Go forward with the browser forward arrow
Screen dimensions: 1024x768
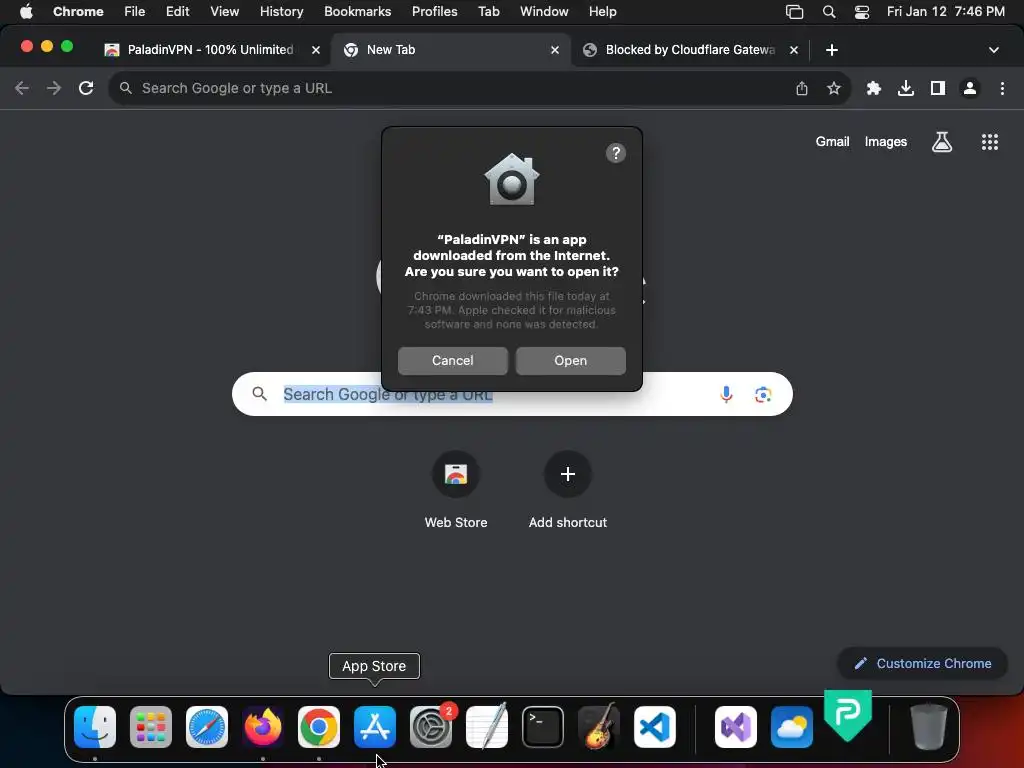(x=54, y=88)
